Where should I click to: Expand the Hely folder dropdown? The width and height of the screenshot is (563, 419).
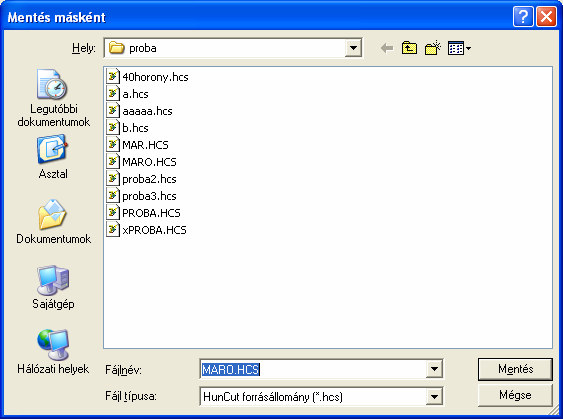coord(353,48)
